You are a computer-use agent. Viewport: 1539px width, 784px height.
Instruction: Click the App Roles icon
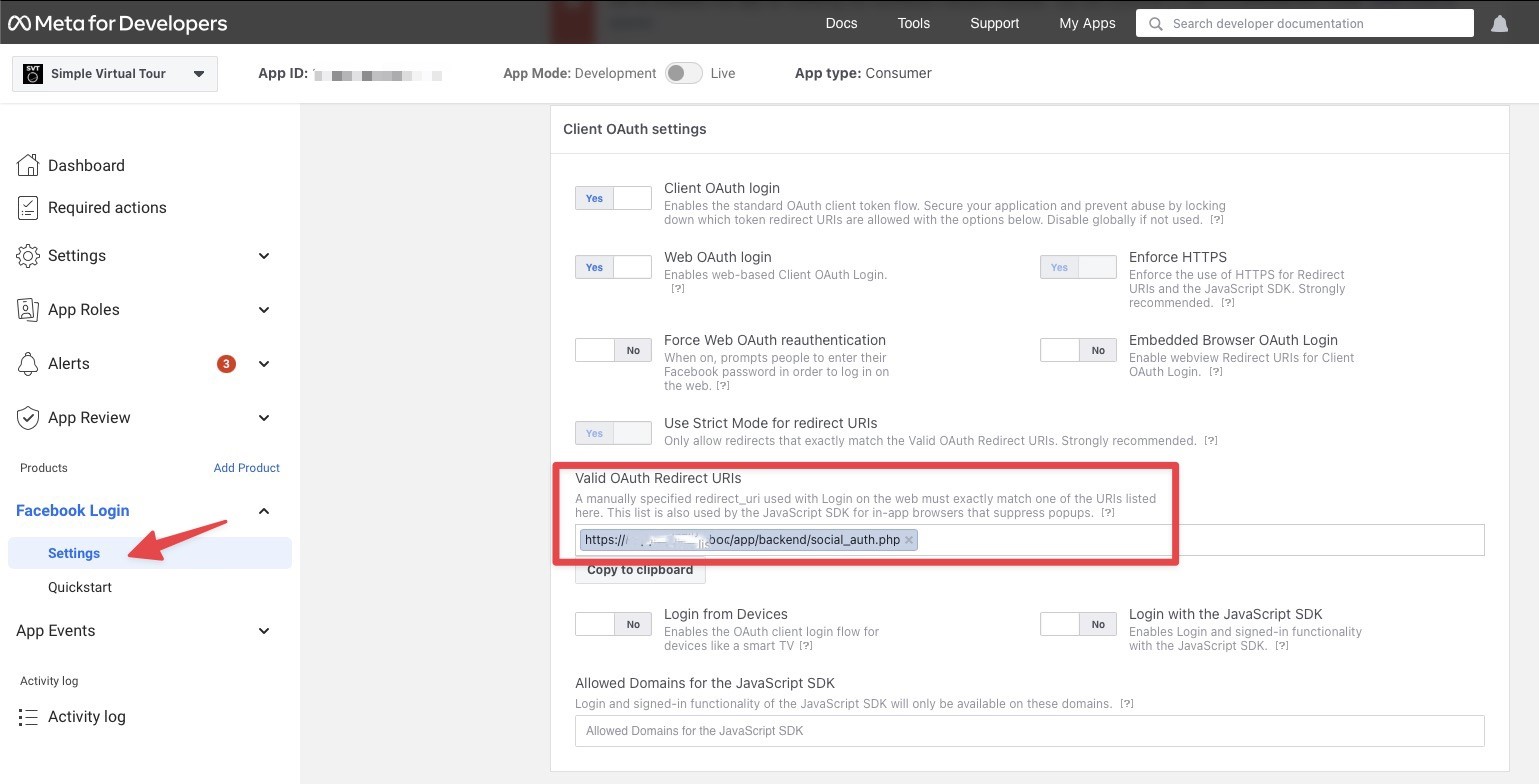coord(28,309)
